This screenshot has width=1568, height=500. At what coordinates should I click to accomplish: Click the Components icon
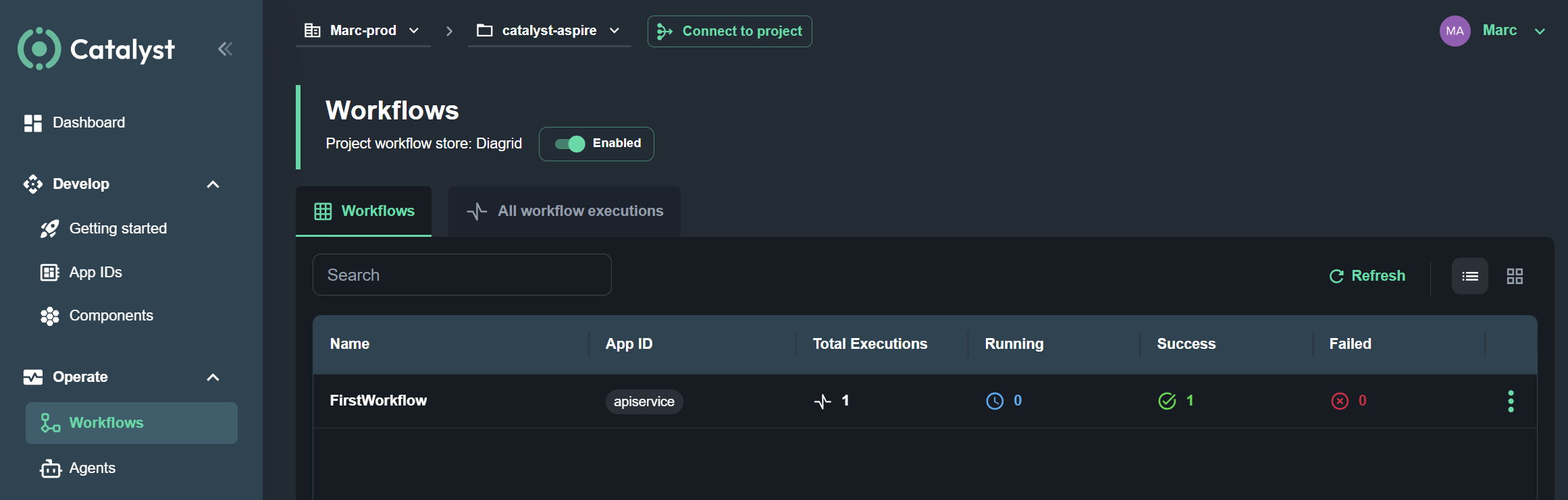tap(49, 316)
